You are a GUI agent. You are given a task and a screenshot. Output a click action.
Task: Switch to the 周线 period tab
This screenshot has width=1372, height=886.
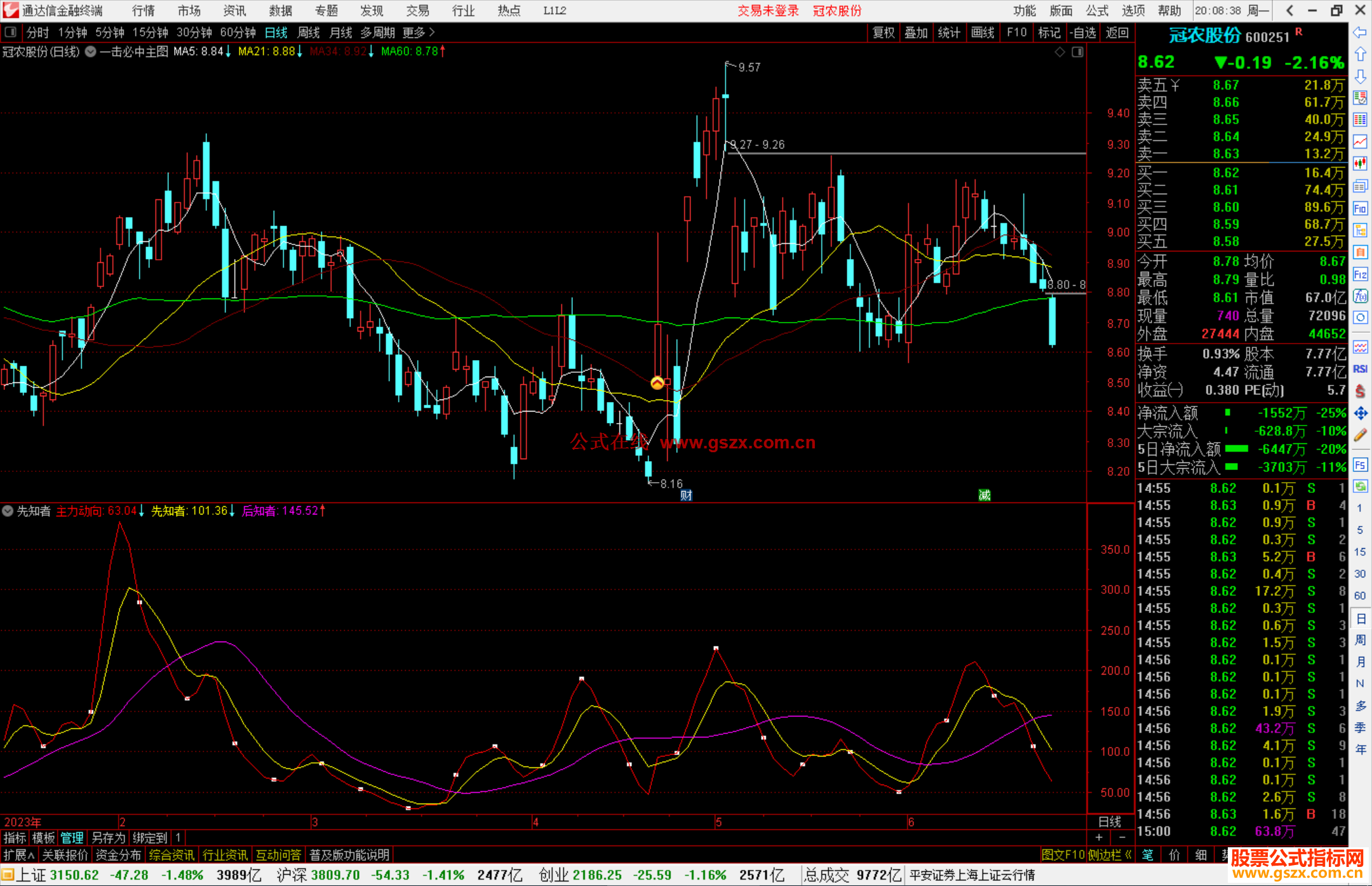click(x=309, y=32)
